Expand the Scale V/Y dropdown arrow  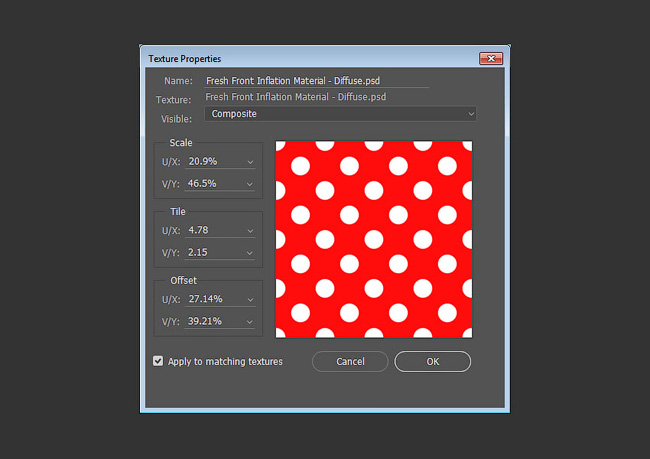coord(250,184)
